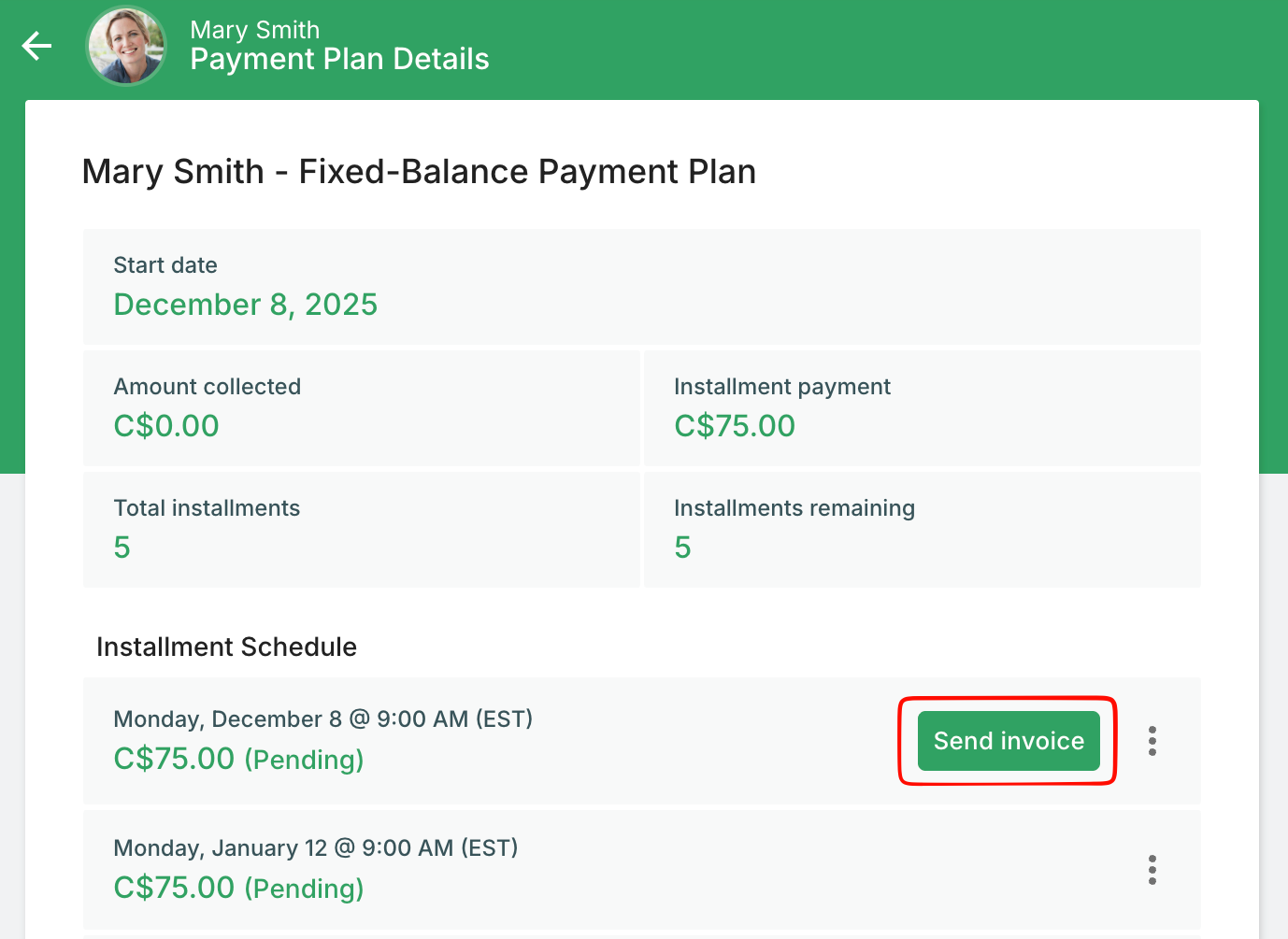
Task: Click Mary Smith's profile photo
Action: point(126,46)
